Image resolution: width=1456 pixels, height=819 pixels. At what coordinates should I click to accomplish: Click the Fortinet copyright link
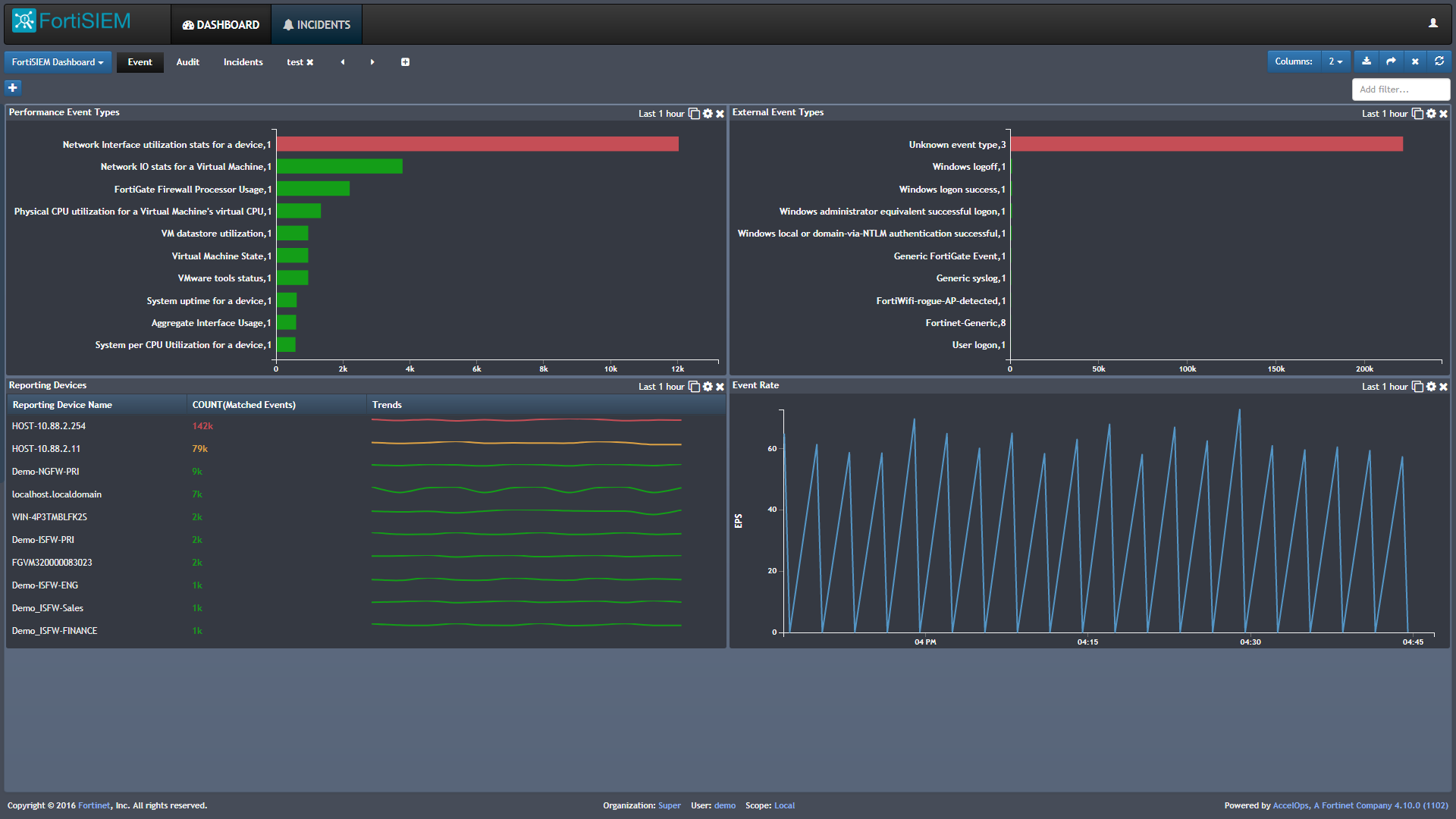pos(94,805)
